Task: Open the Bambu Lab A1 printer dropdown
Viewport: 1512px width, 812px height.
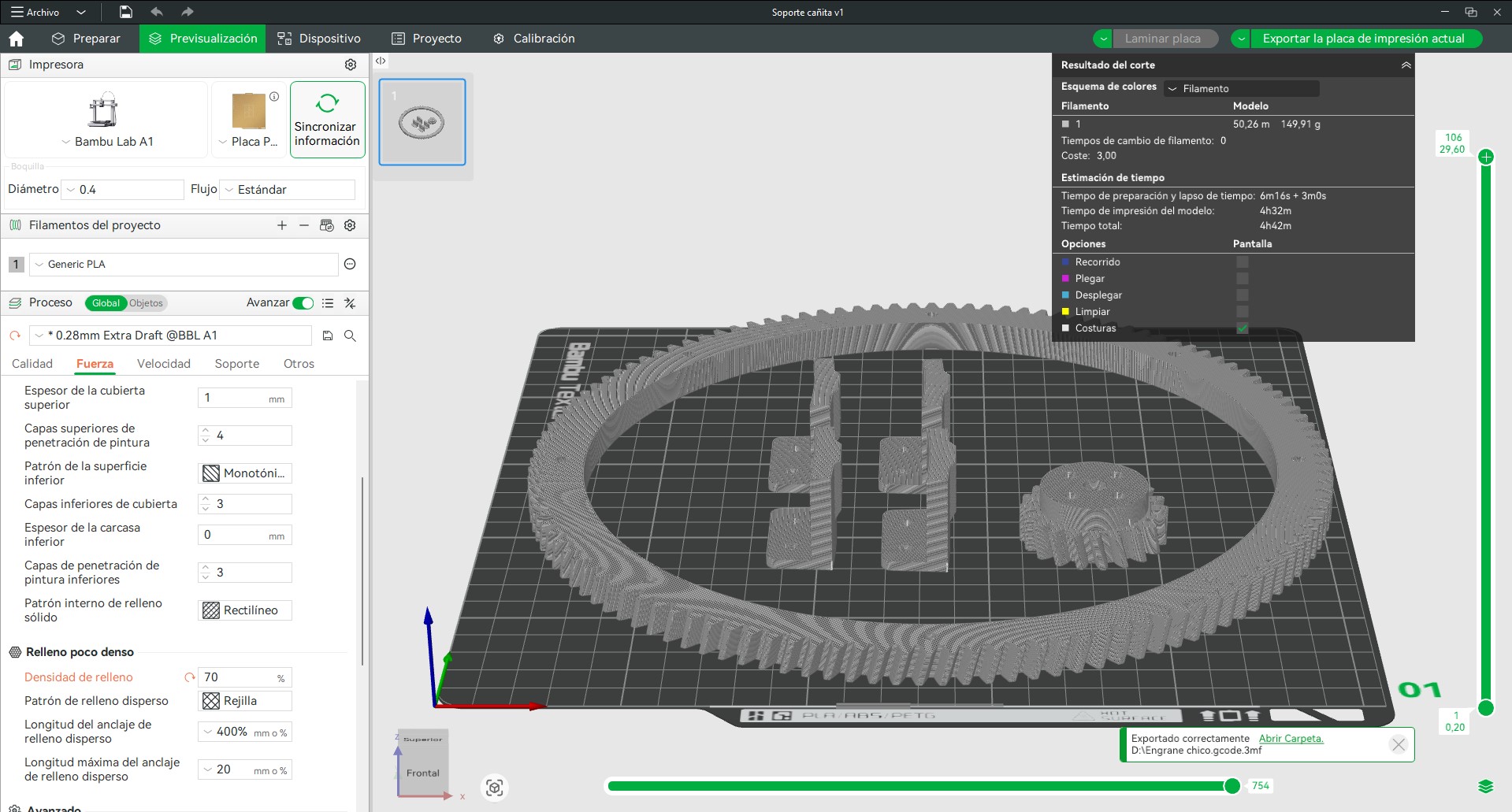Action: click(107, 142)
